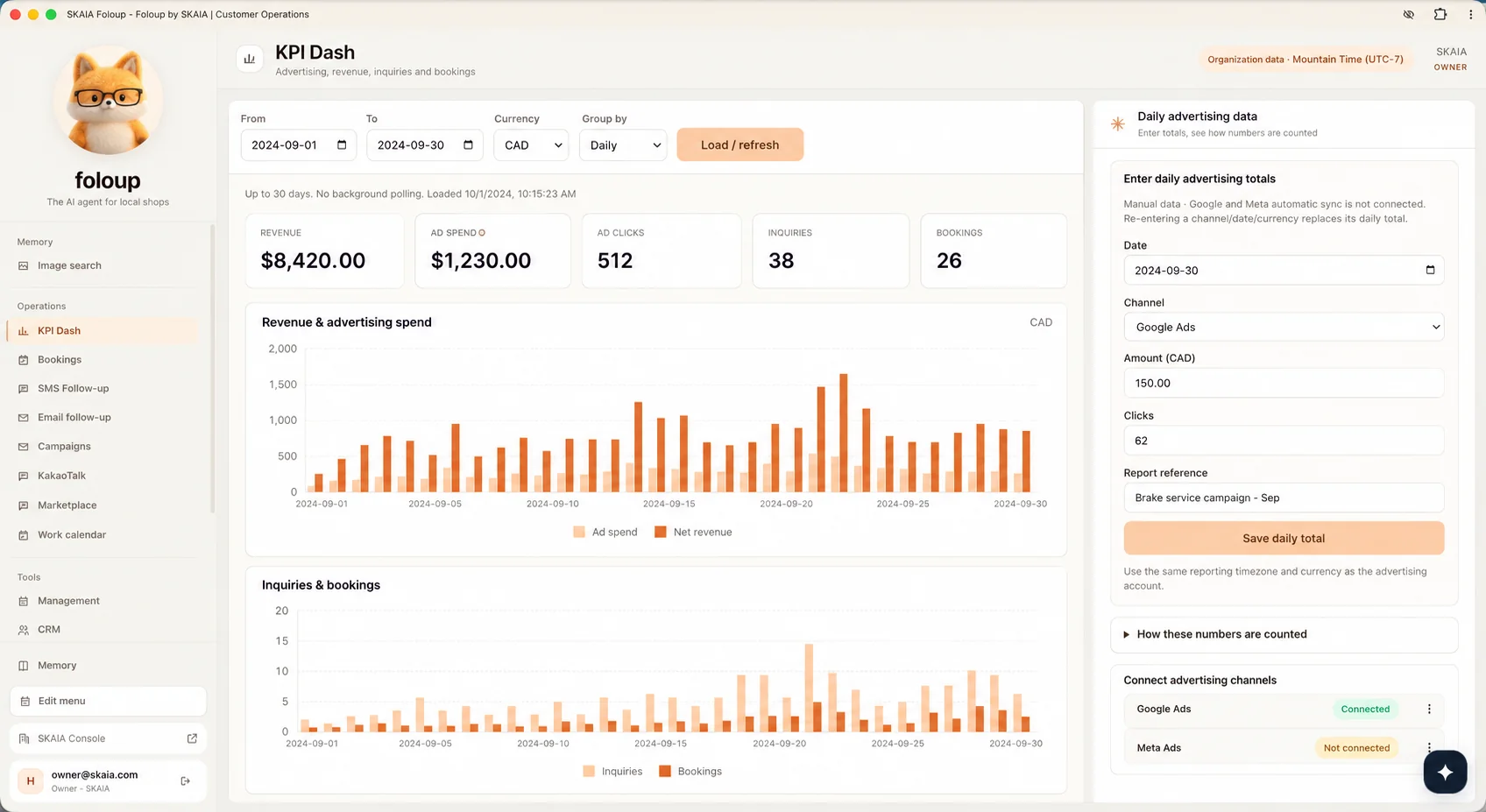Click the asterisk icon beside Daily advertising data
Viewport: 1486px width, 812px height.
pos(1118,124)
